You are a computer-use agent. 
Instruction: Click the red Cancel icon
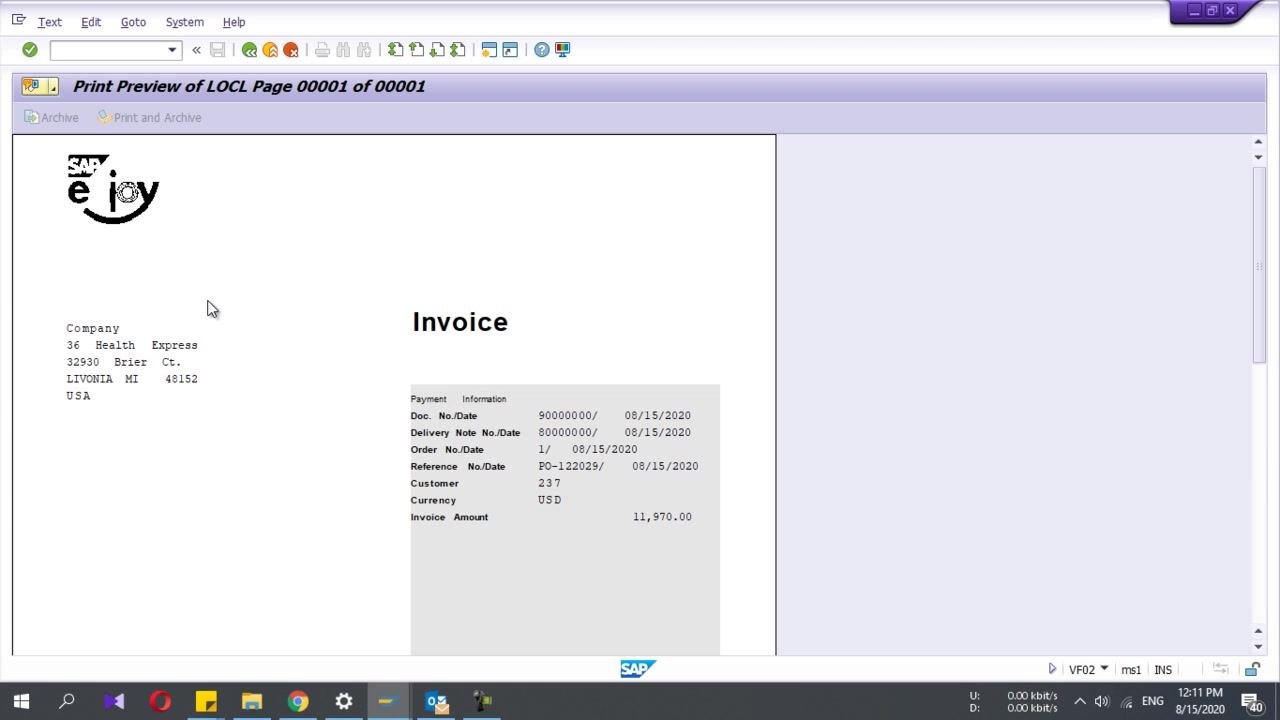coord(291,50)
